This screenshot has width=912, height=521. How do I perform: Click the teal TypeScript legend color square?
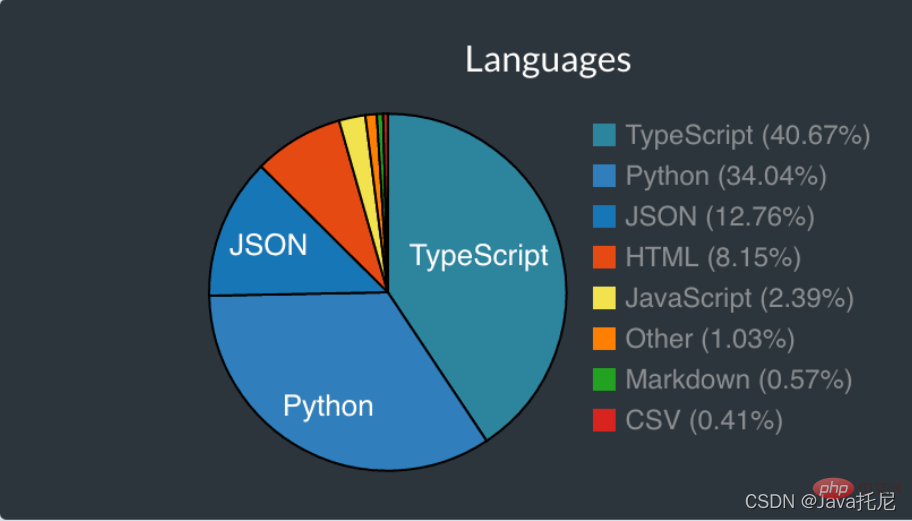tap(604, 135)
